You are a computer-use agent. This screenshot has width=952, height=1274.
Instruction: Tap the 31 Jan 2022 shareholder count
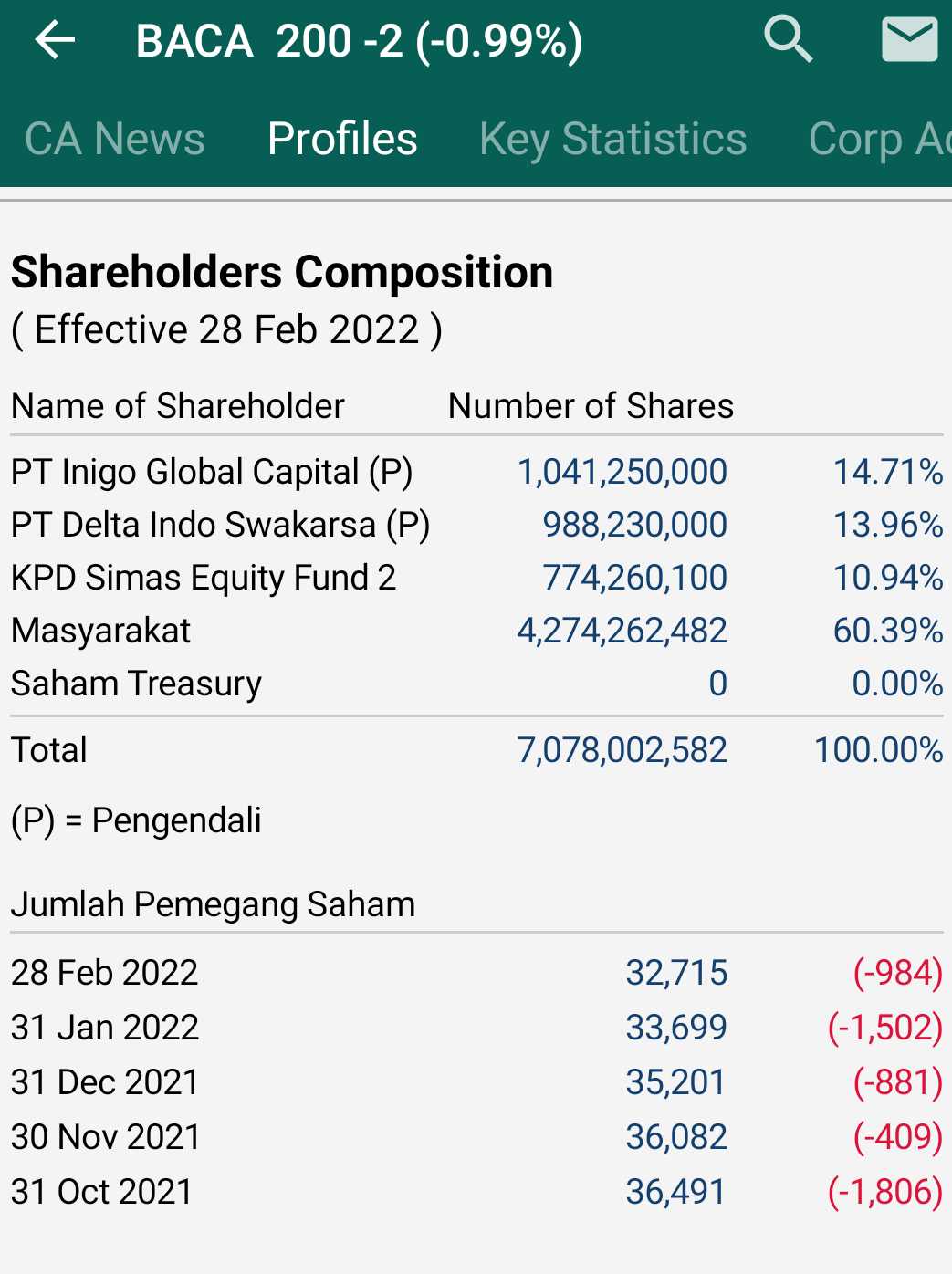pyautogui.click(x=675, y=1028)
